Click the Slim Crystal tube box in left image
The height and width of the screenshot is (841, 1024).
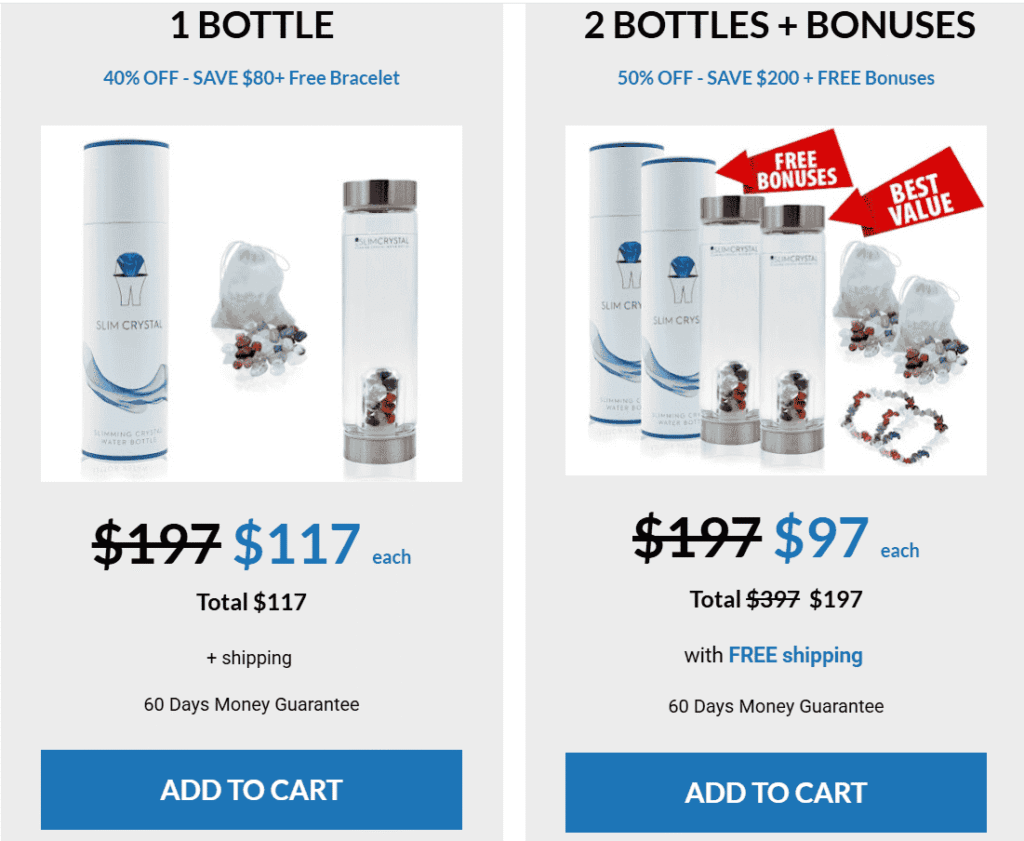[126, 300]
